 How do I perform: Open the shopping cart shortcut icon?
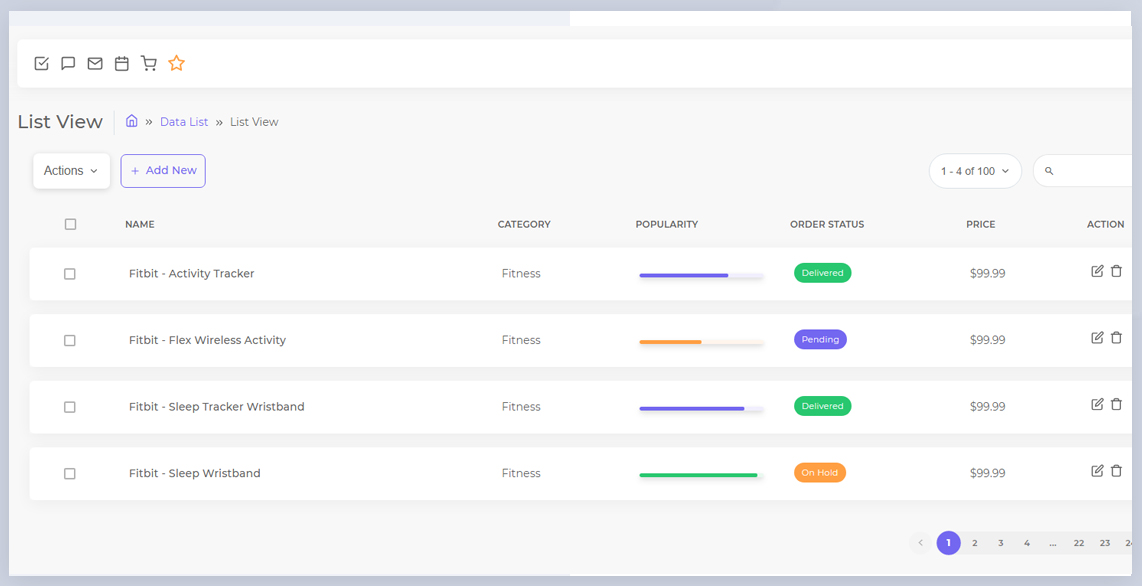click(x=149, y=63)
